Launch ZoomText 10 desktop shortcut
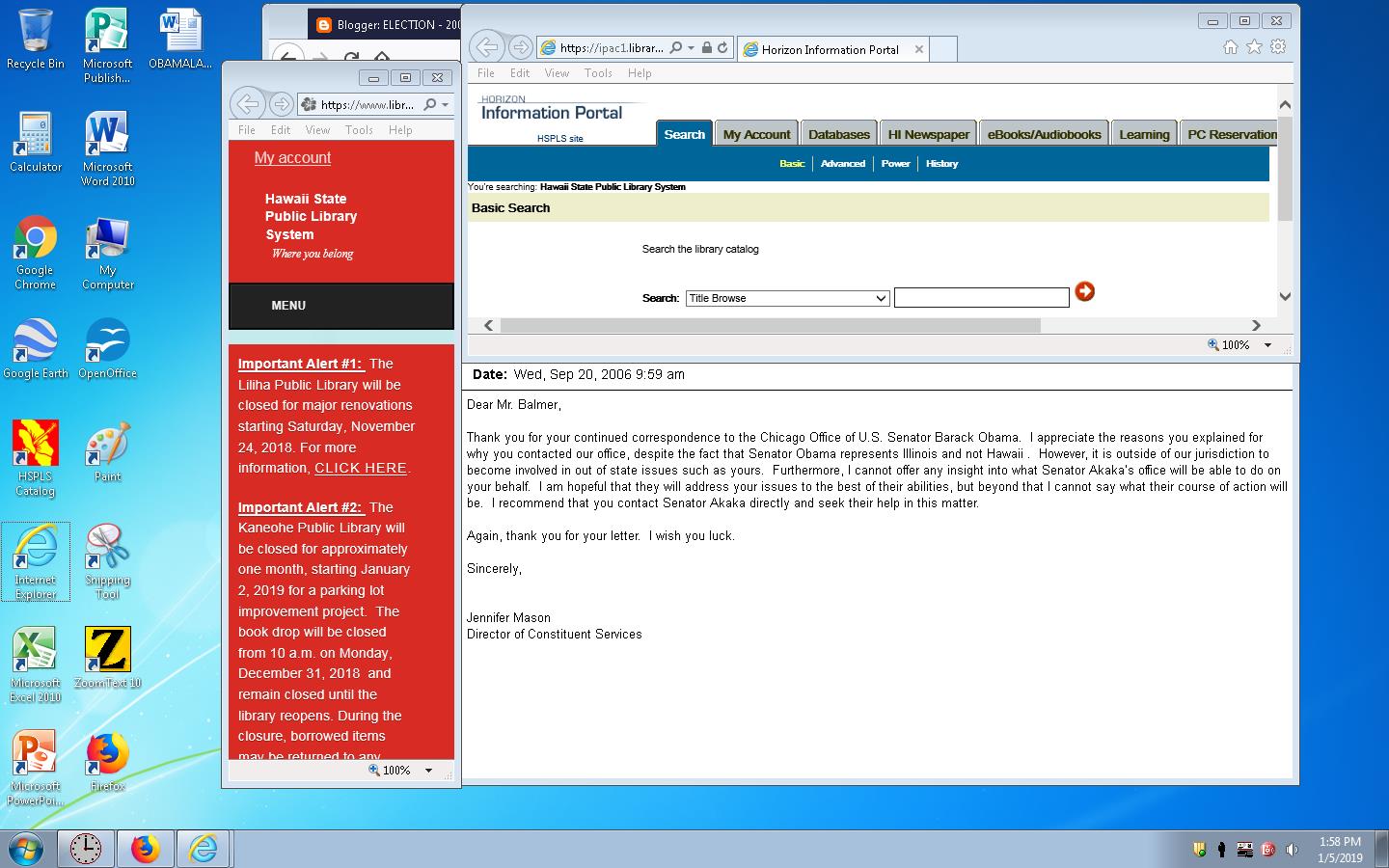Image resolution: width=1389 pixels, height=868 pixels. 107,658
